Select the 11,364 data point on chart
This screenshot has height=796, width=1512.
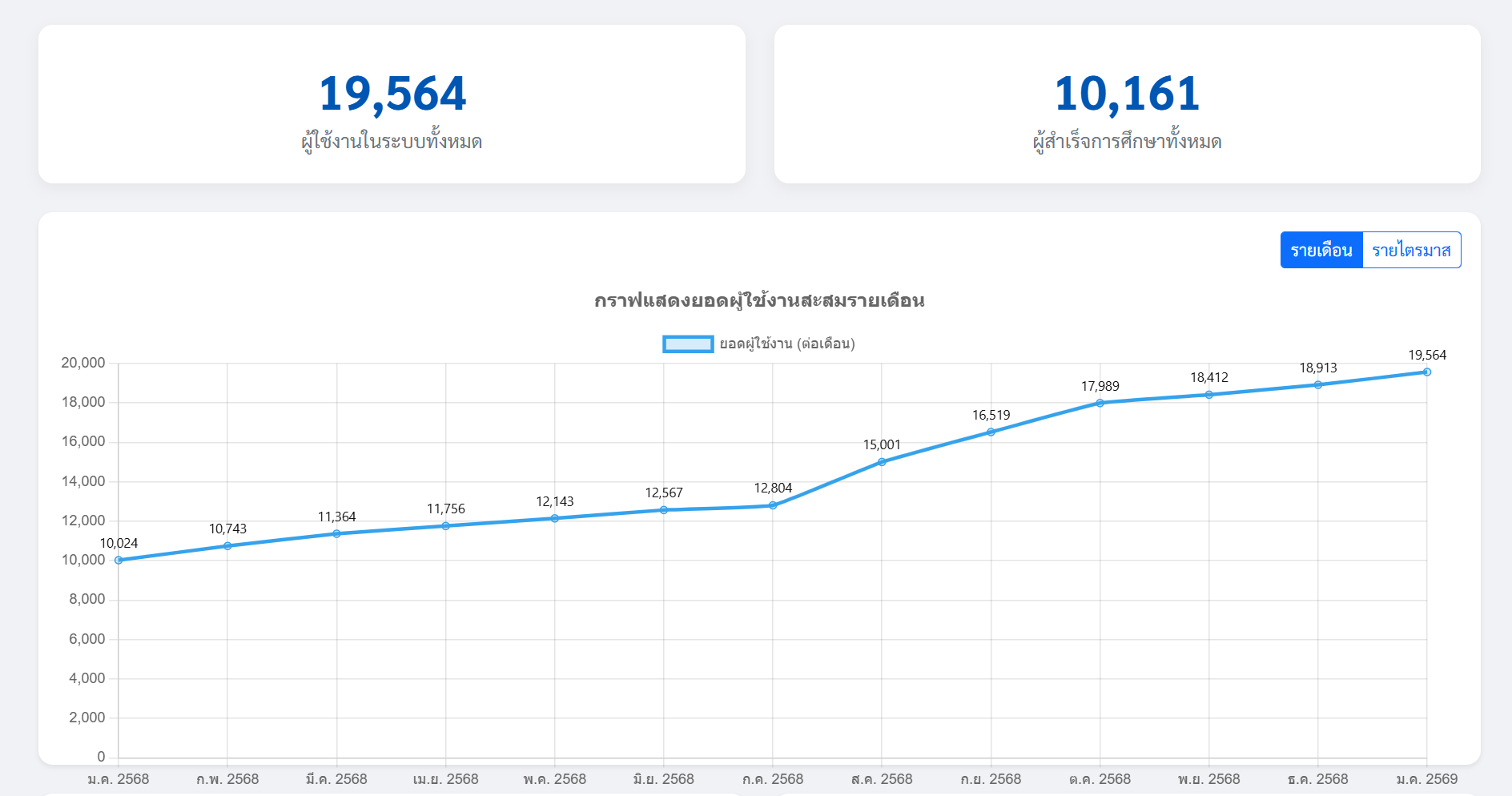tap(336, 533)
